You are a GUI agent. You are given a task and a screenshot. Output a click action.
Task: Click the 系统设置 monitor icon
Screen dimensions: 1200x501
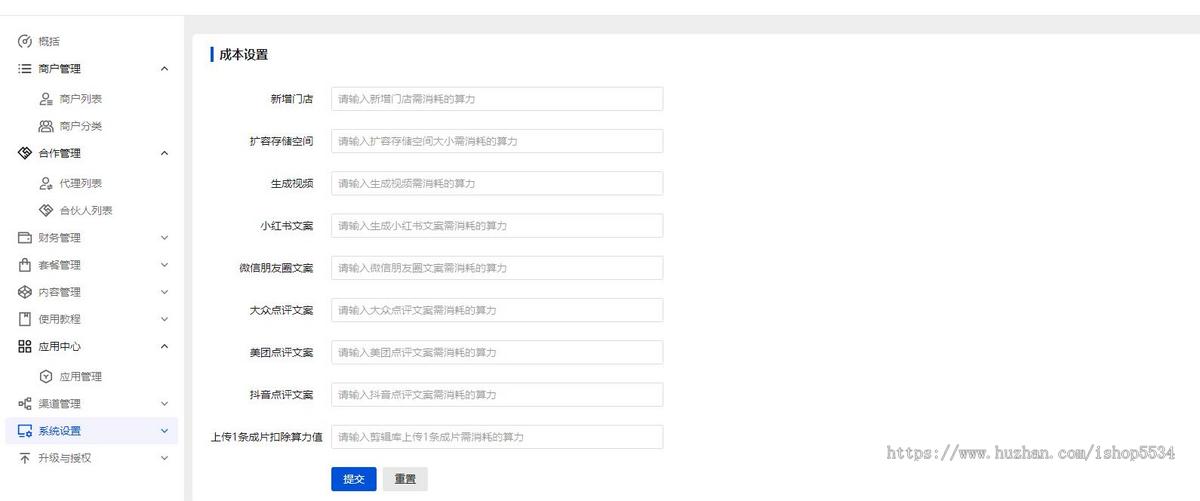coord(25,431)
